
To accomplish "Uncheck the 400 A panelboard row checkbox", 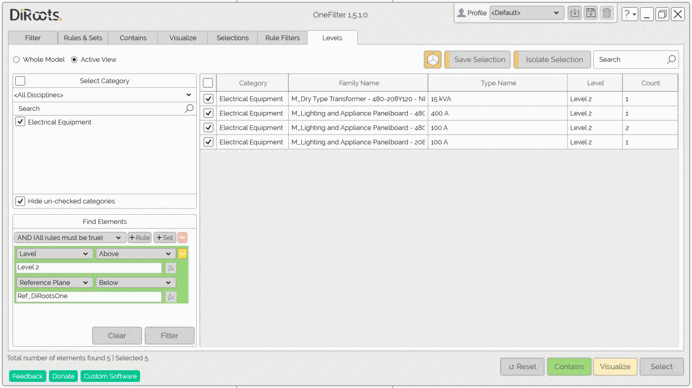I will [208, 113].
